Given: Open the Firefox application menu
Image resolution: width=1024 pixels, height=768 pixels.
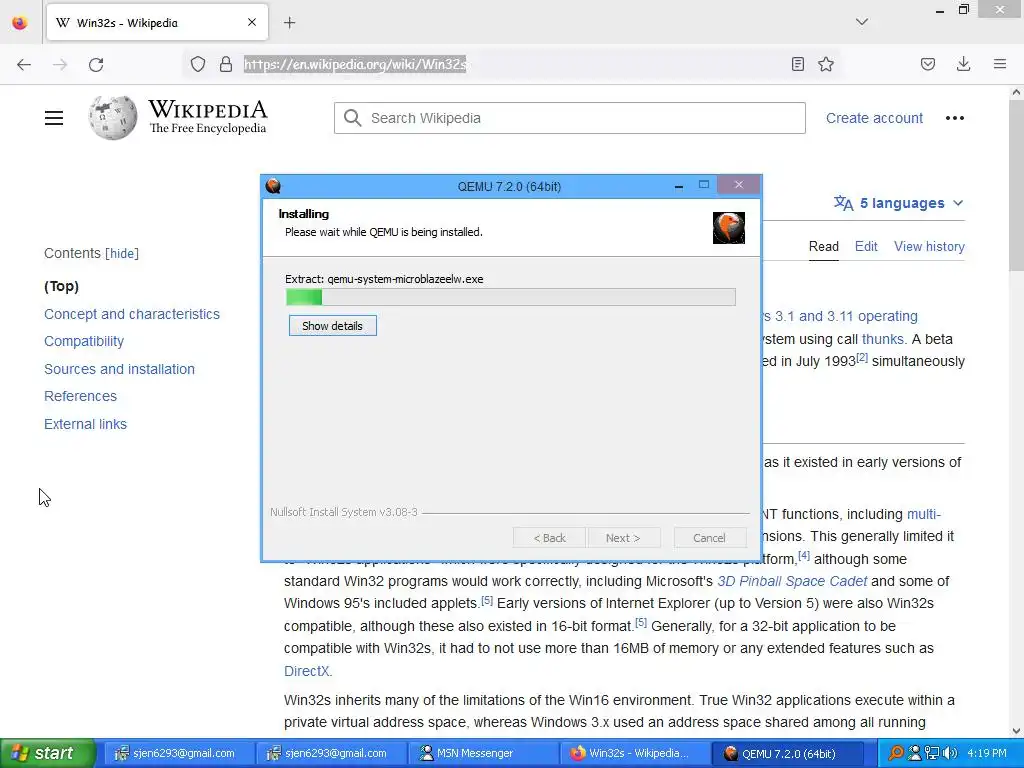Looking at the screenshot, I should click(999, 64).
